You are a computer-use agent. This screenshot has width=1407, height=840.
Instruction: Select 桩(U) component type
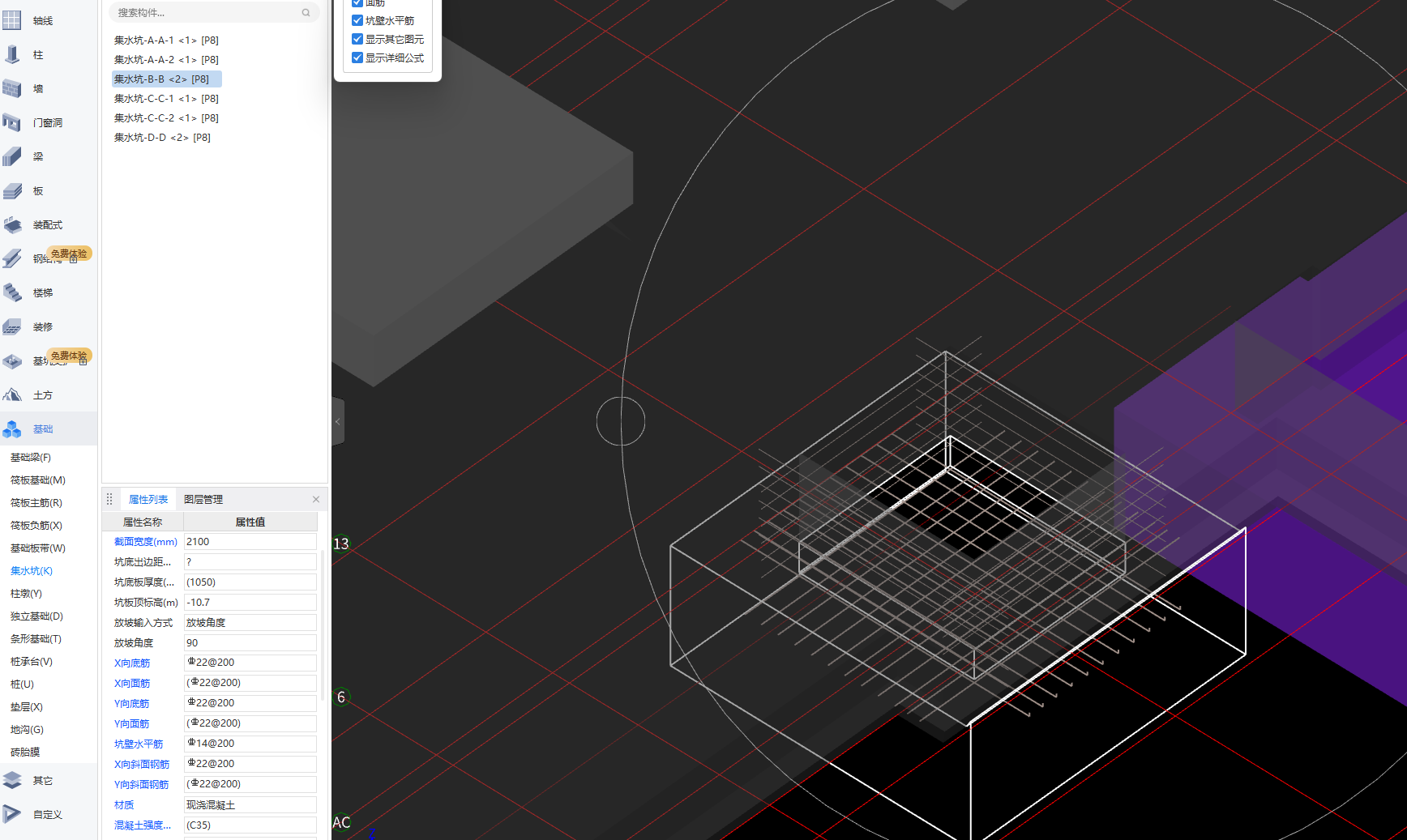tap(22, 684)
